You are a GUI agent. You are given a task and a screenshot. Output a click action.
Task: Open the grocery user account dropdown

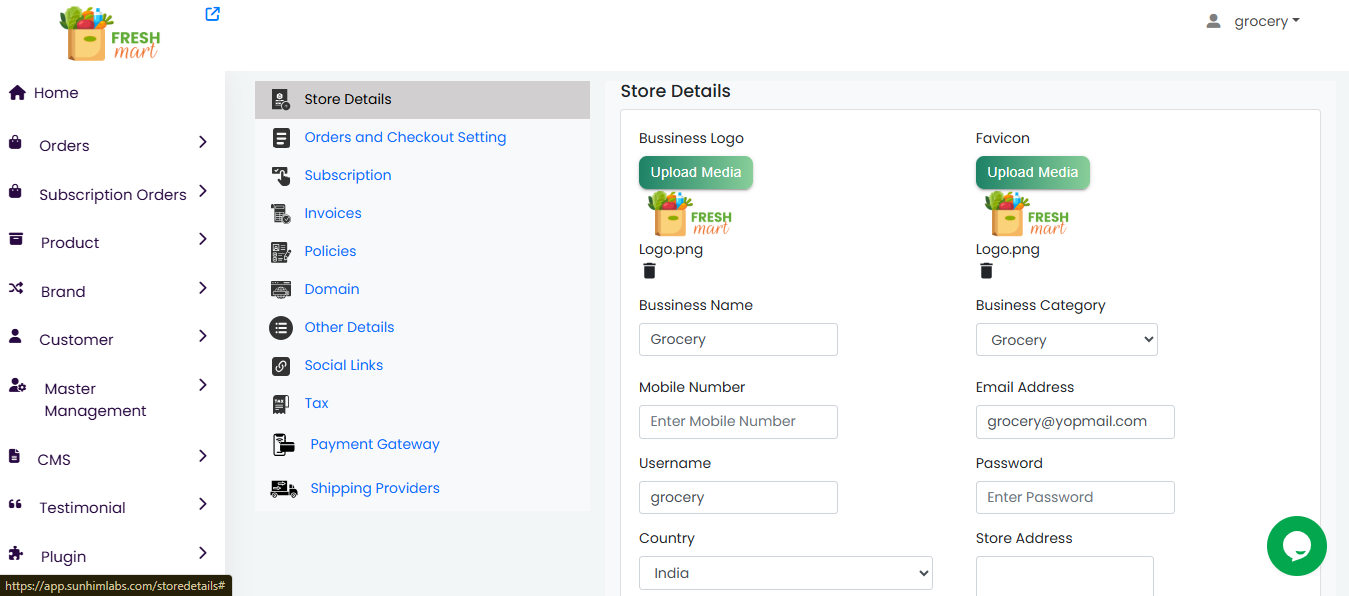click(x=1253, y=21)
